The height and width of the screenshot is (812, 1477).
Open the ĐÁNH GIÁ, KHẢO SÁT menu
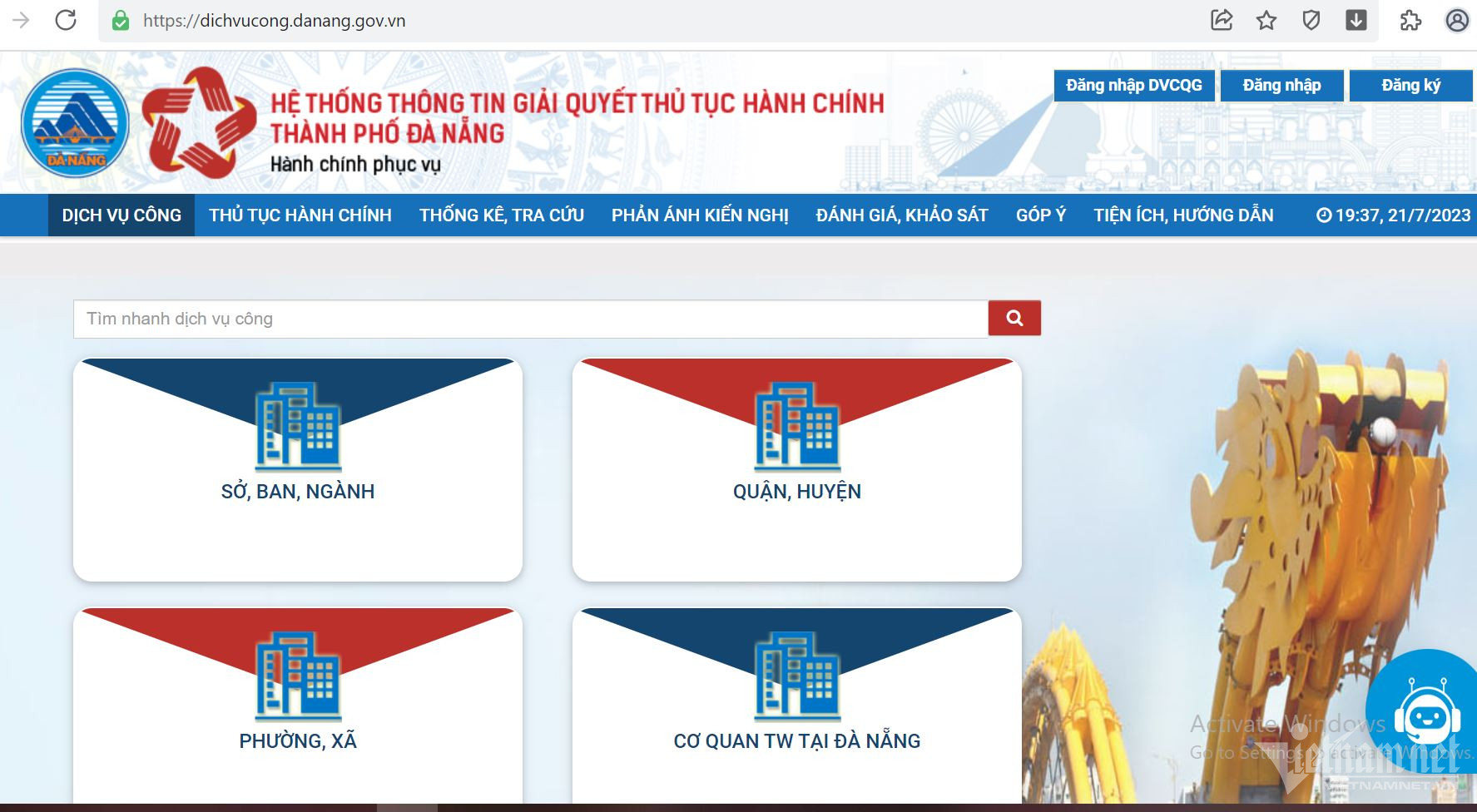click(x=902, y=215)
